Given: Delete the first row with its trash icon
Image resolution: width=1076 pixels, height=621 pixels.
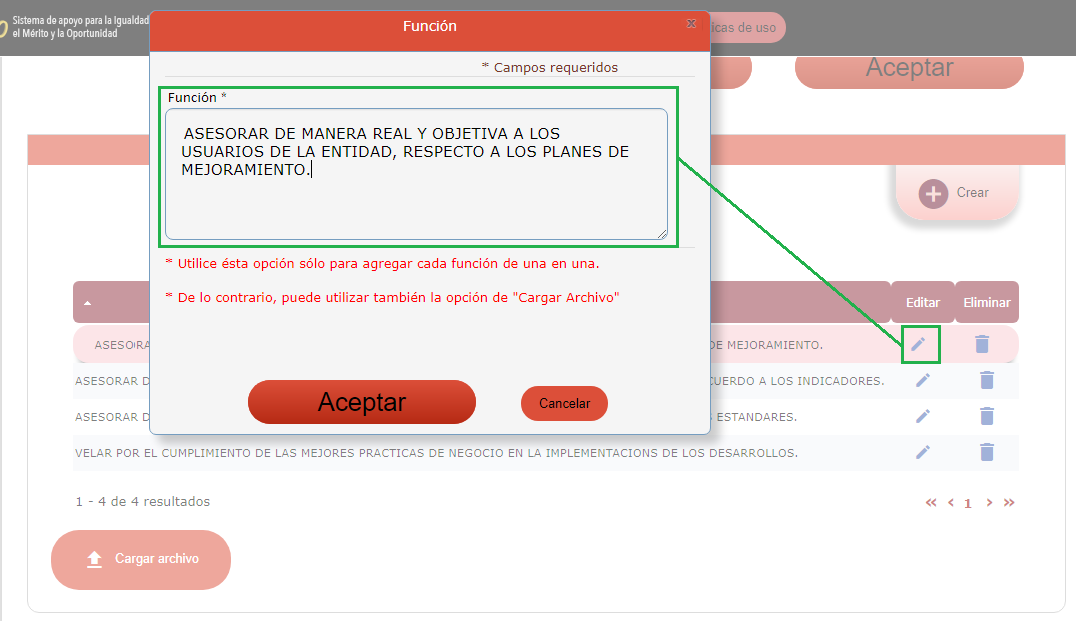Looking at the screenshot, I should (982, 344).
